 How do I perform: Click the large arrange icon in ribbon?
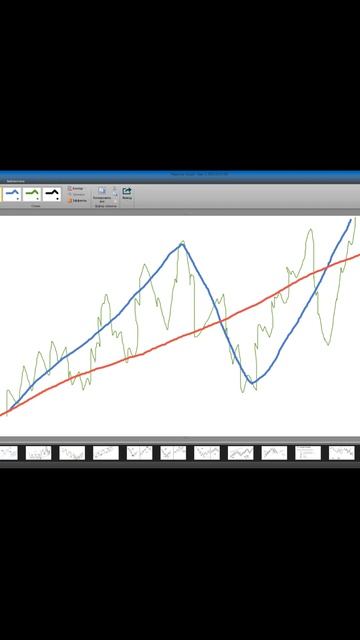click(x=102, y=191)
